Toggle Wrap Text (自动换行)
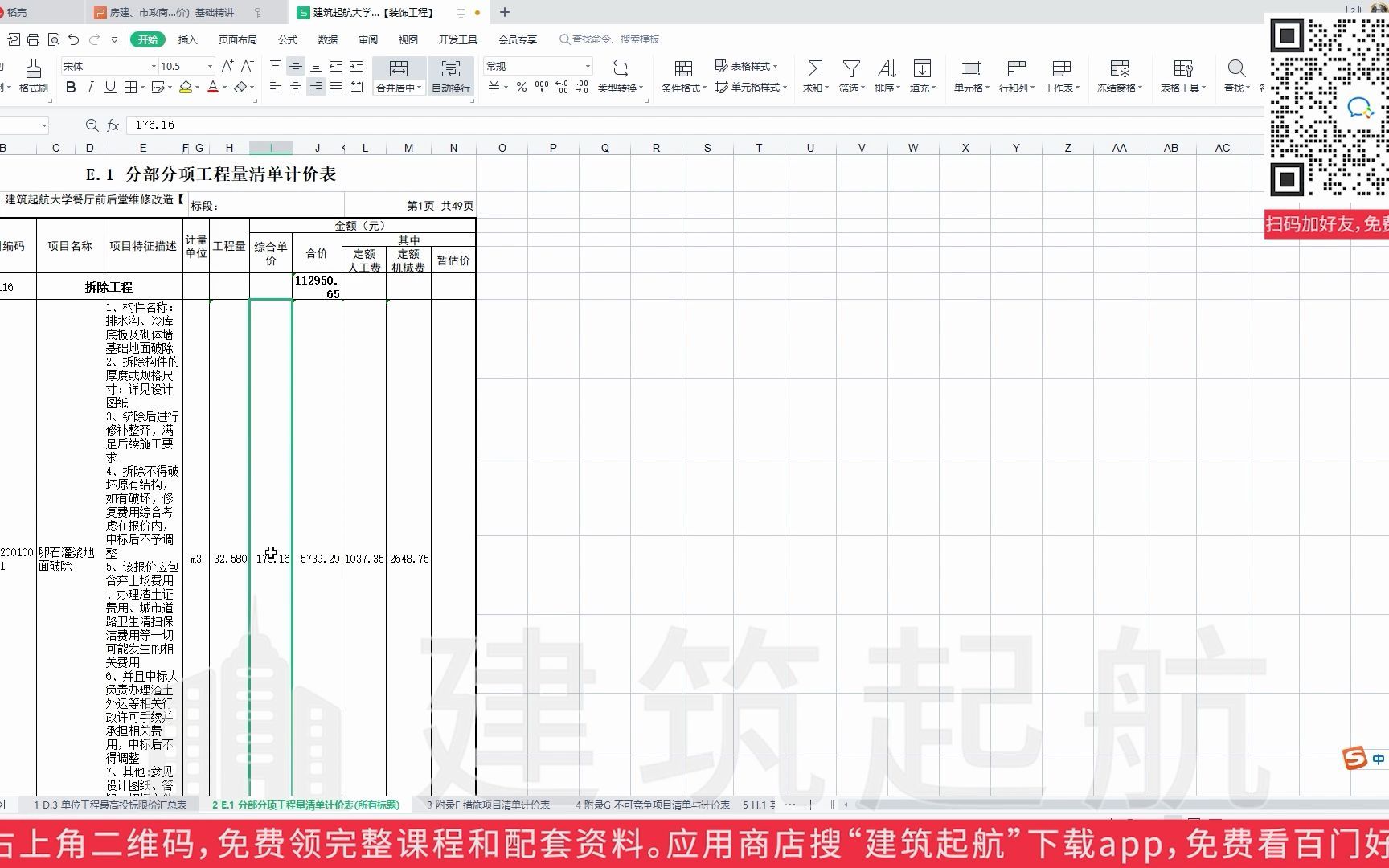Screen dimensions: 1389x868 451,77
